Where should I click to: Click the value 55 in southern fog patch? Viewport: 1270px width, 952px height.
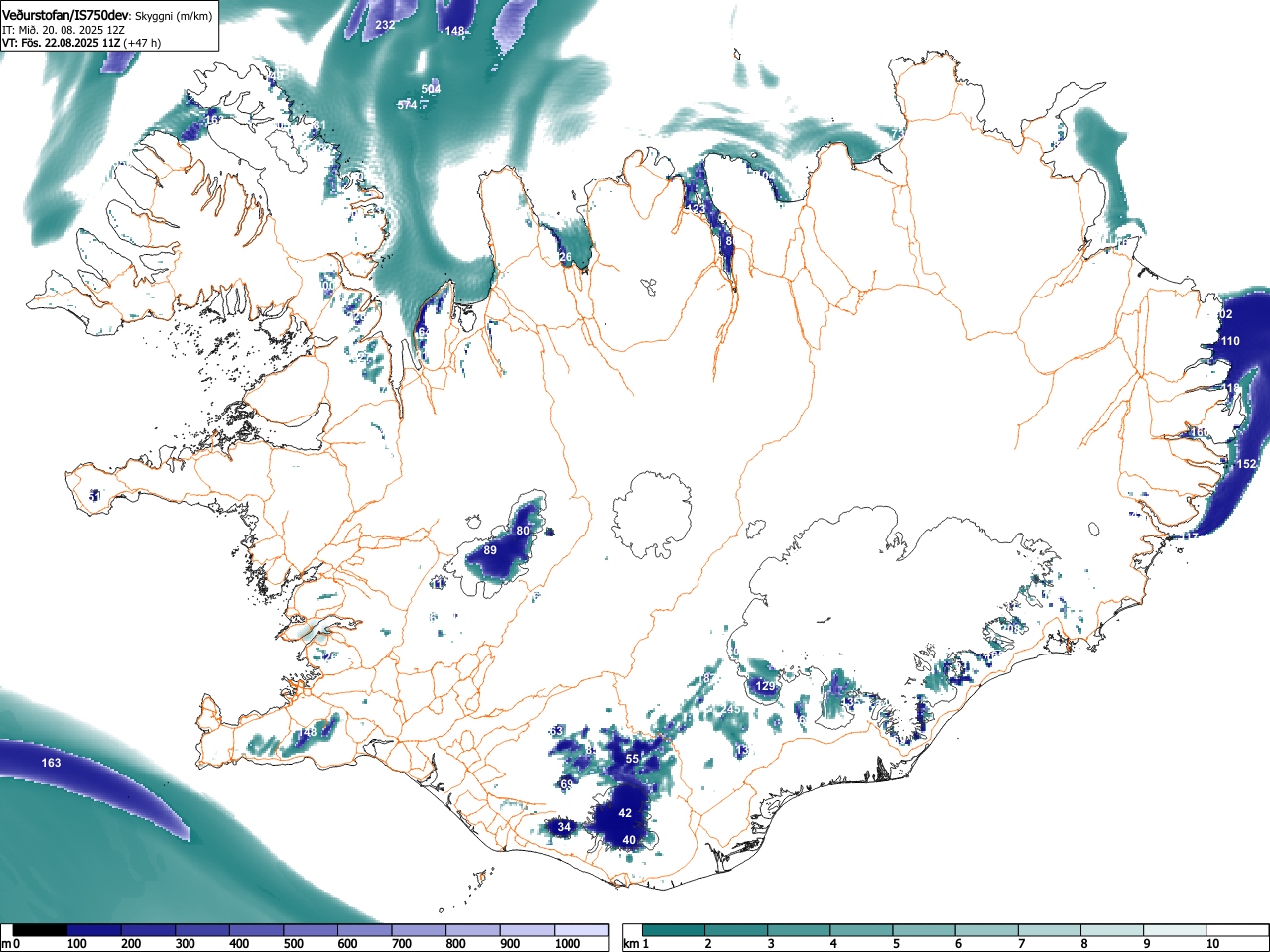click(x=633, y=759)
